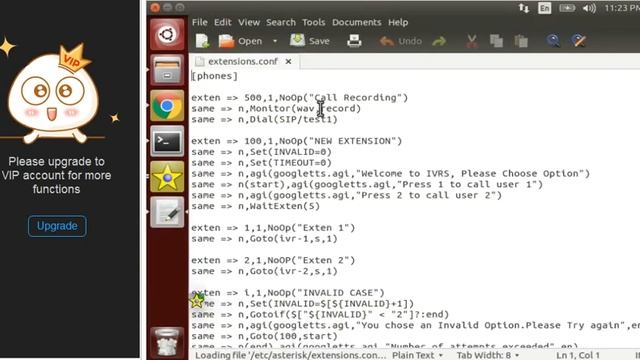Save the current file
The height and width of the screenshot is (360, 640).
[309, 41]
